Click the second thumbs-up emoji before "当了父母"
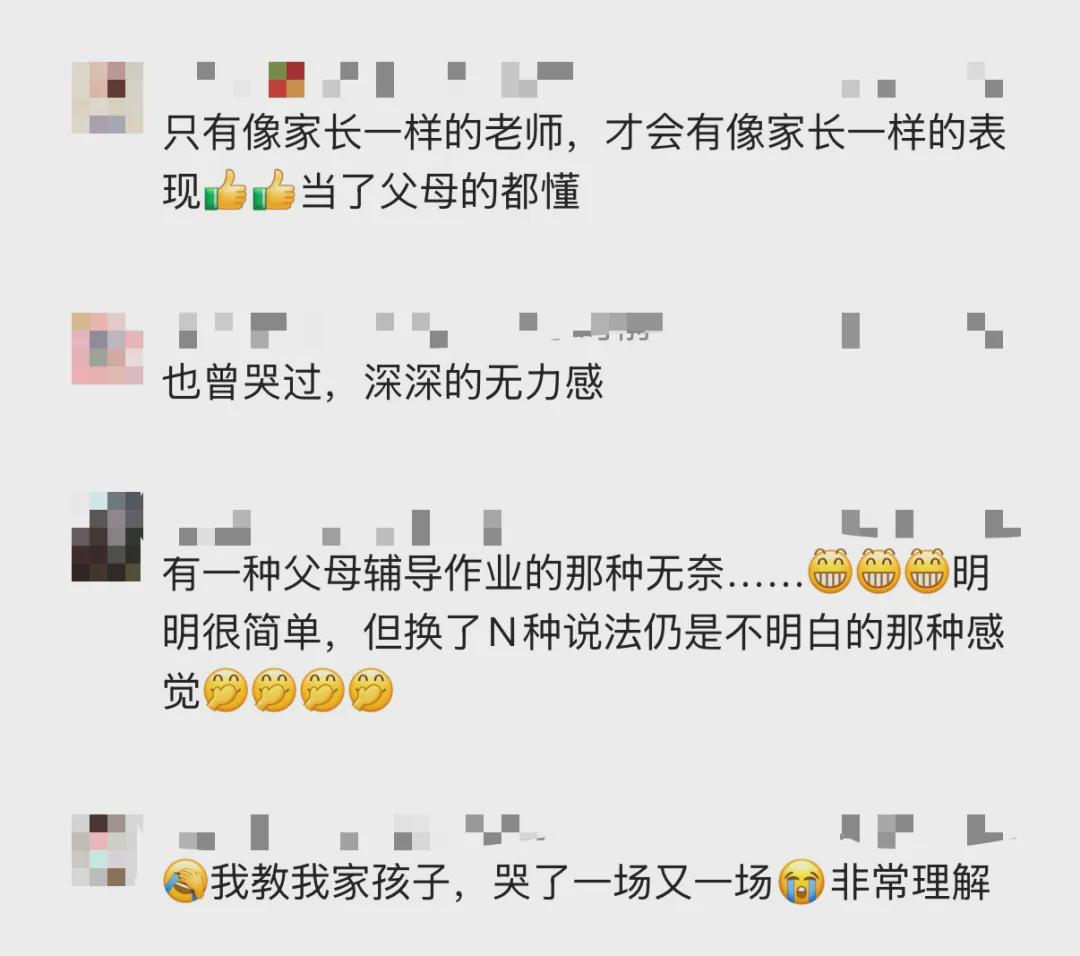 273,190
